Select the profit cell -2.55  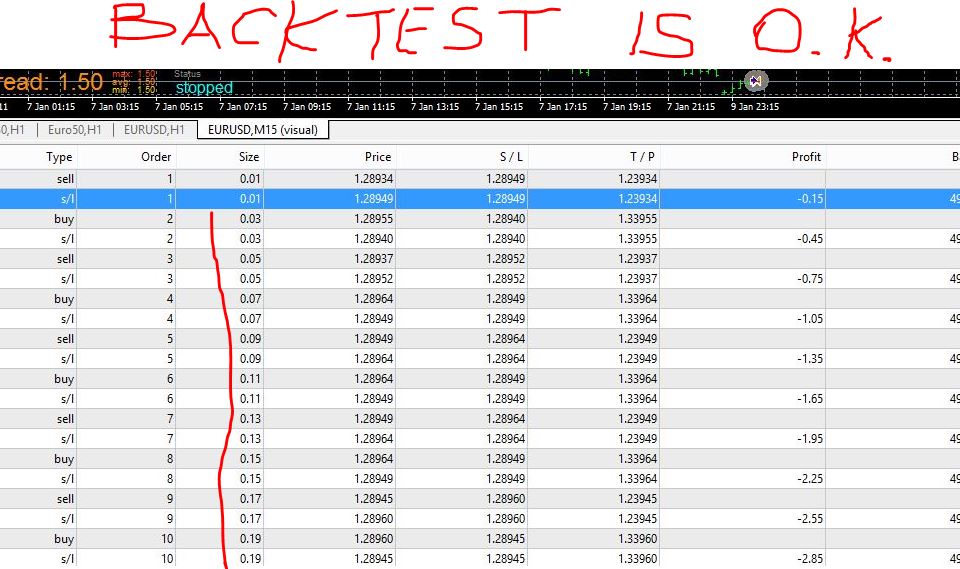pos(810,519)
